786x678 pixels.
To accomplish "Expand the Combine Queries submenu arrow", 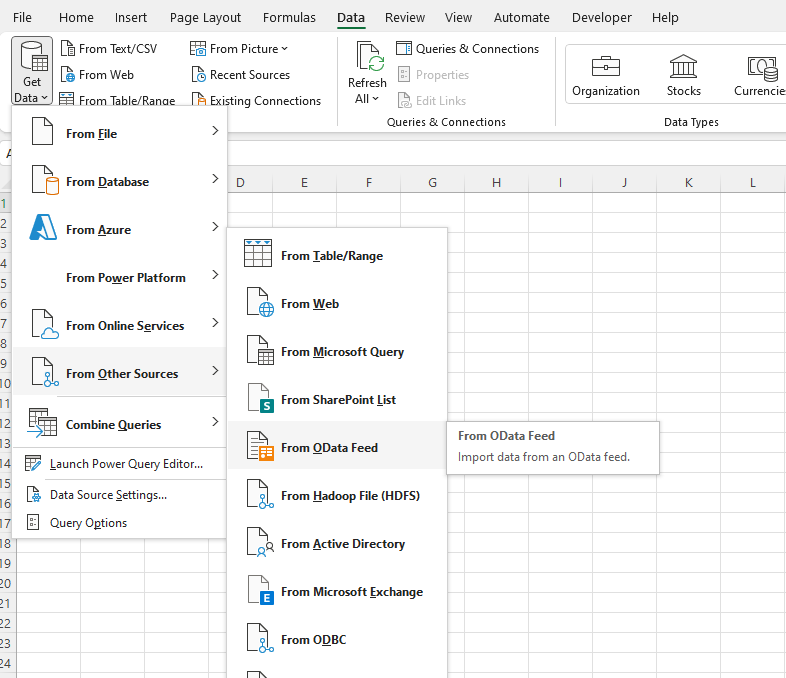I will [215, 422].
